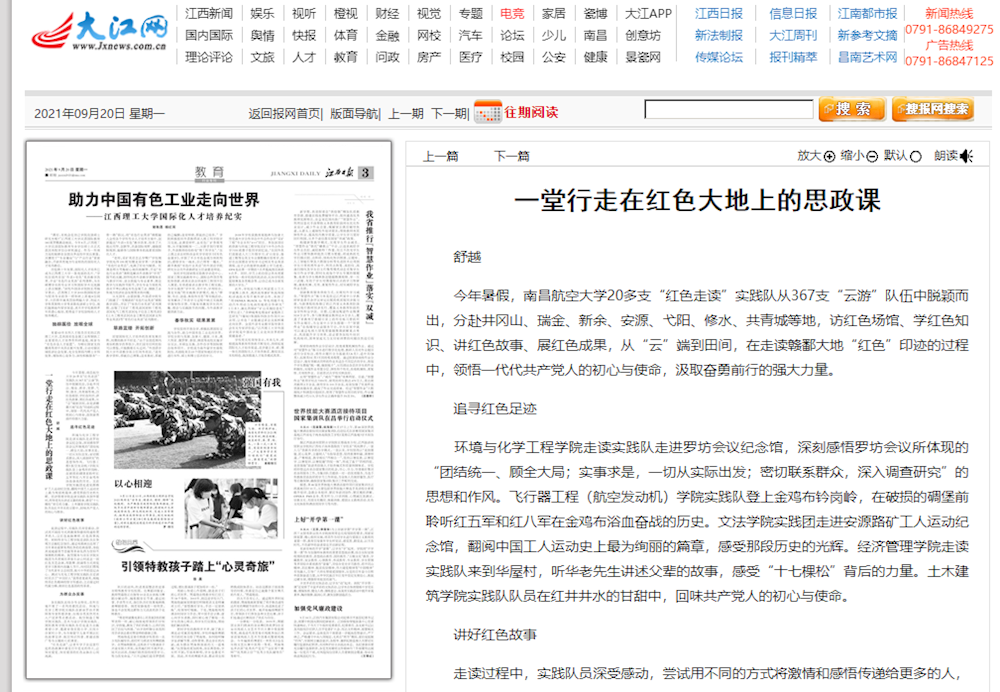Click the 大江网 site logo
The width and height of the screenshot is (1000, 692).
(100, 32)
